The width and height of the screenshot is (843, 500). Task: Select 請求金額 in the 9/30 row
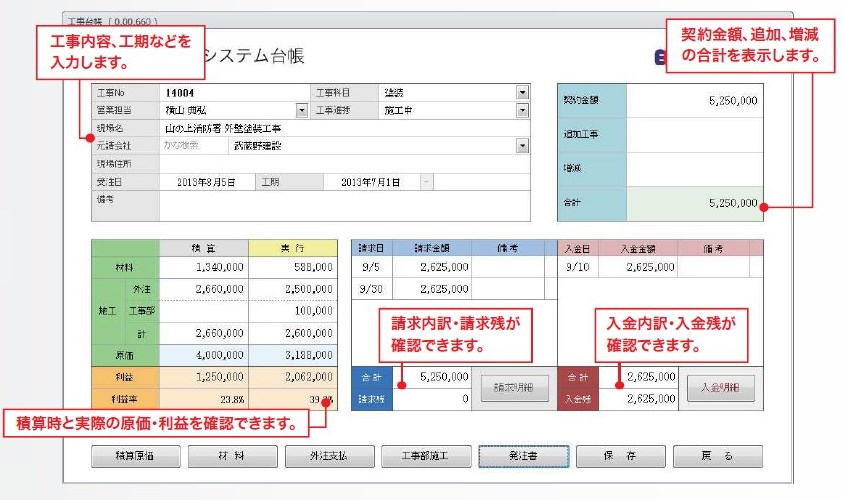(x=432, y=289)
